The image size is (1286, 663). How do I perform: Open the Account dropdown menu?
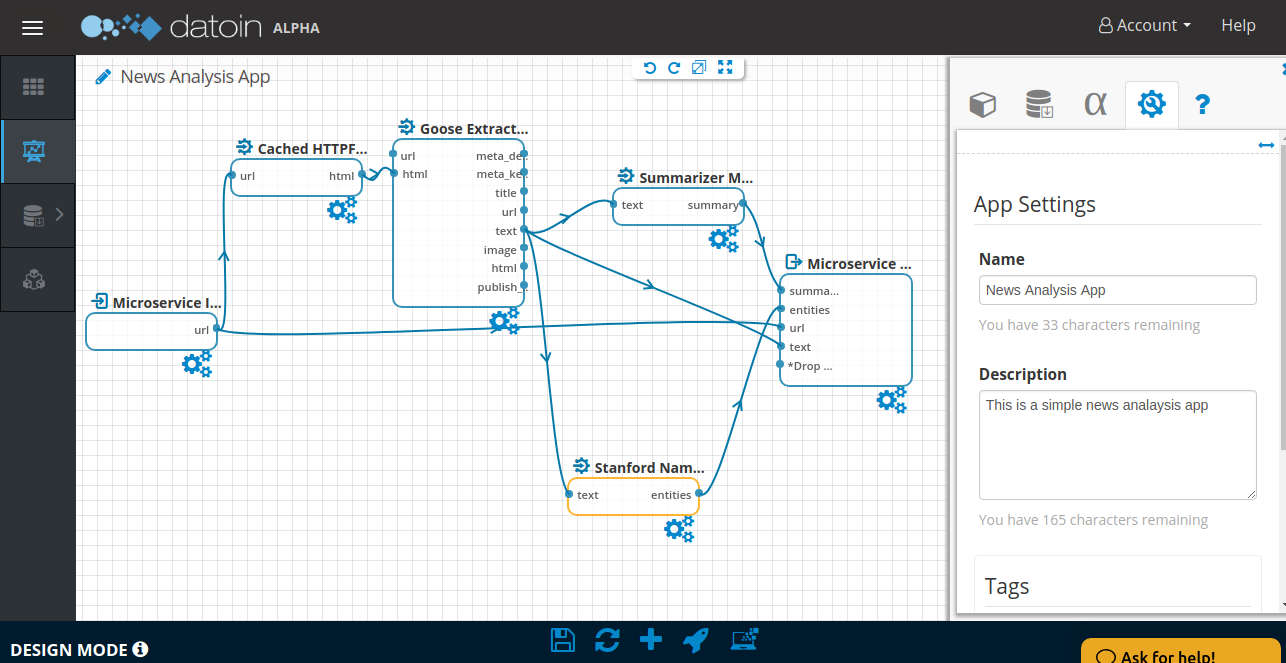click(1144, 26)
